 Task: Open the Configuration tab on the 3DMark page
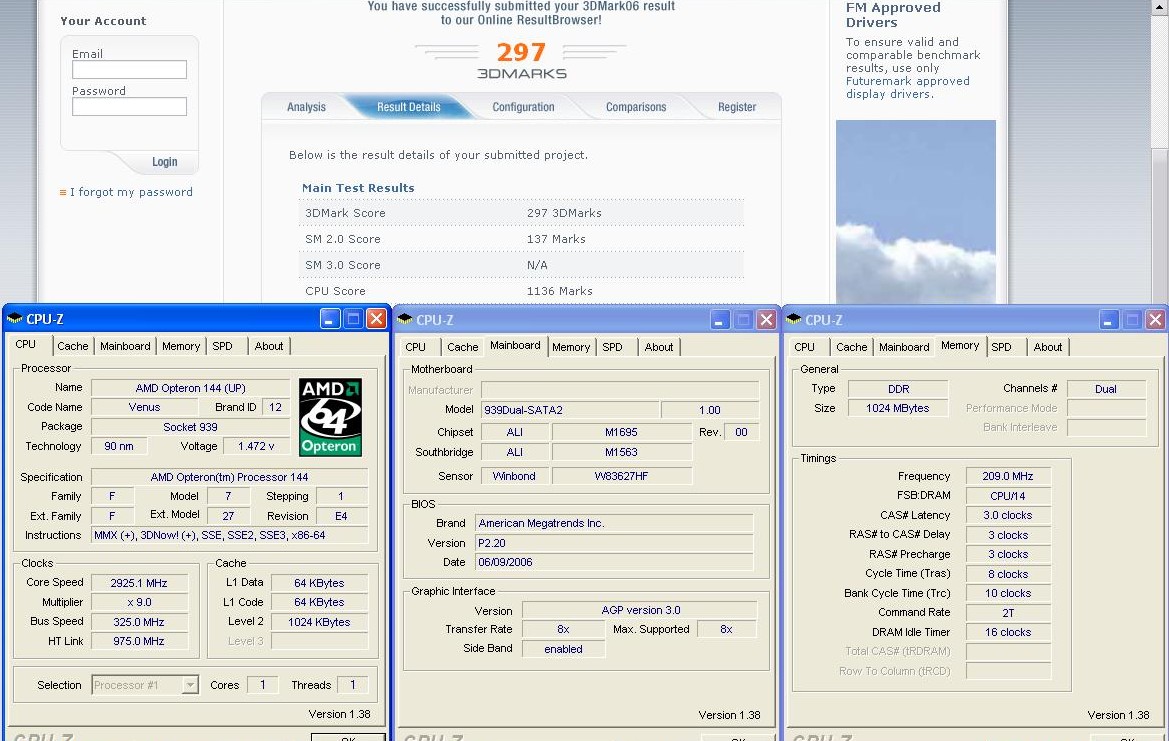[523, 107]
